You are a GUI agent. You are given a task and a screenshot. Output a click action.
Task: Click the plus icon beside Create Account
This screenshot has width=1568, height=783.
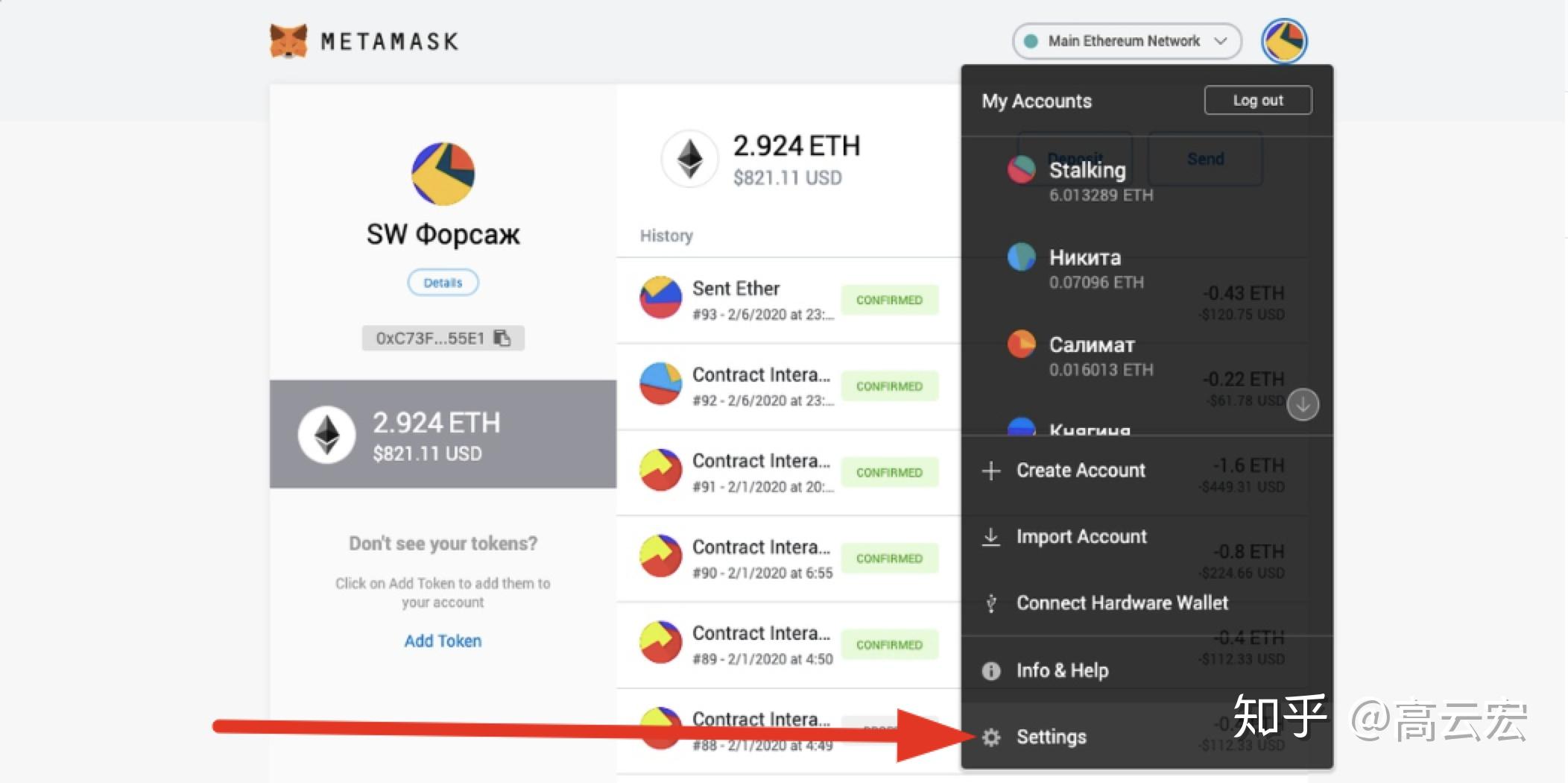[x=991, y=471]
